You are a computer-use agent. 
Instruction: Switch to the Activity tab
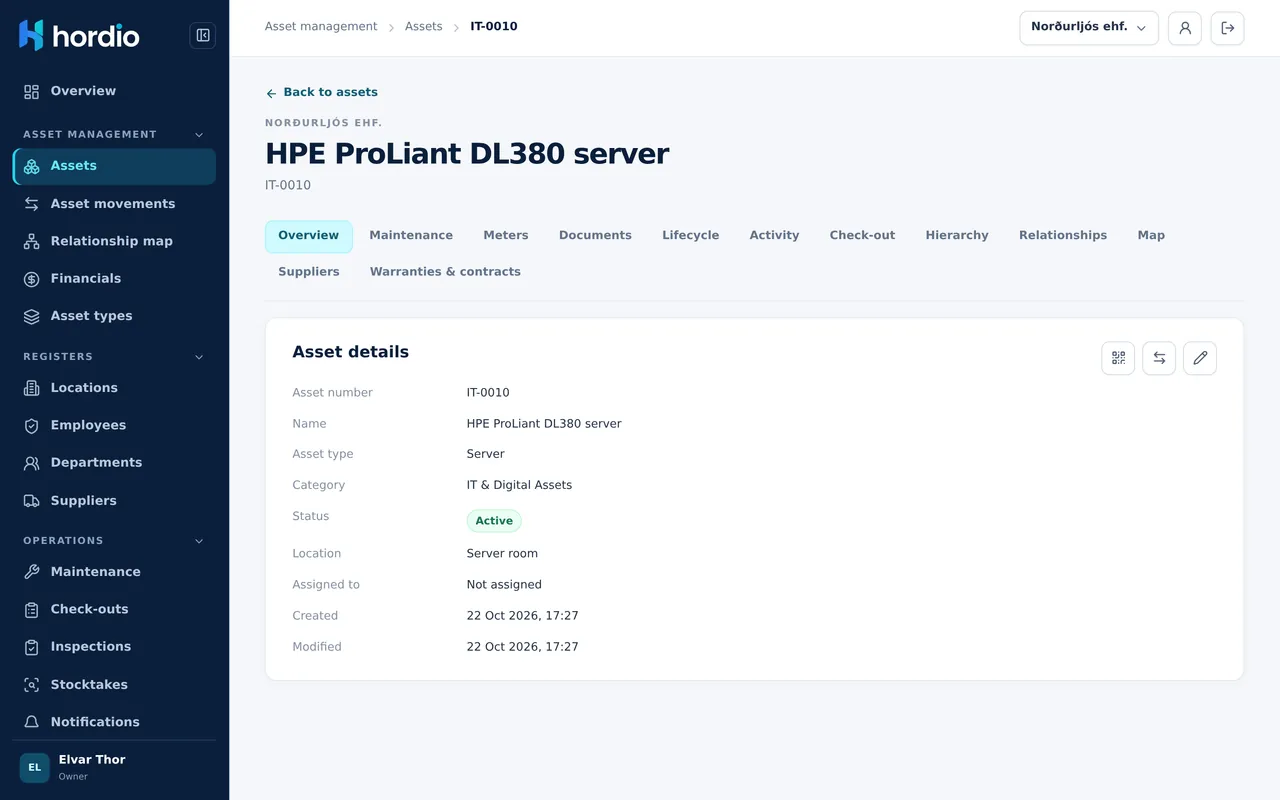pyautogui.click(x=775, y=236)
